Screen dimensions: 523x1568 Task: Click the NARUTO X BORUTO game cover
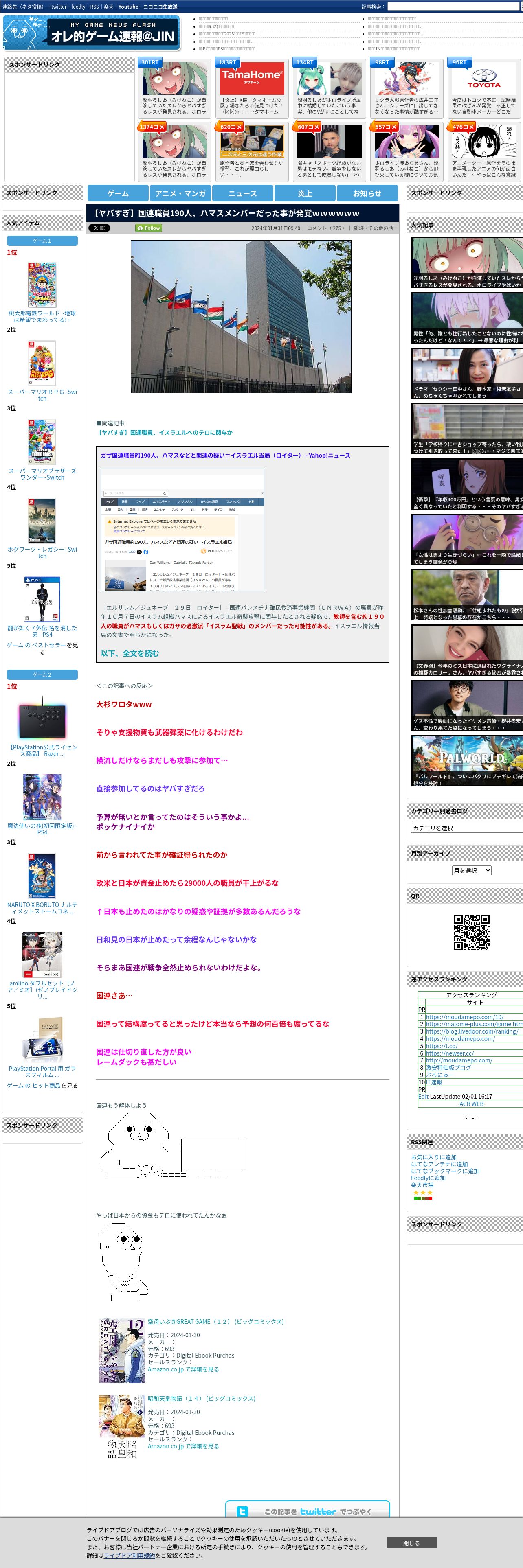42,876
